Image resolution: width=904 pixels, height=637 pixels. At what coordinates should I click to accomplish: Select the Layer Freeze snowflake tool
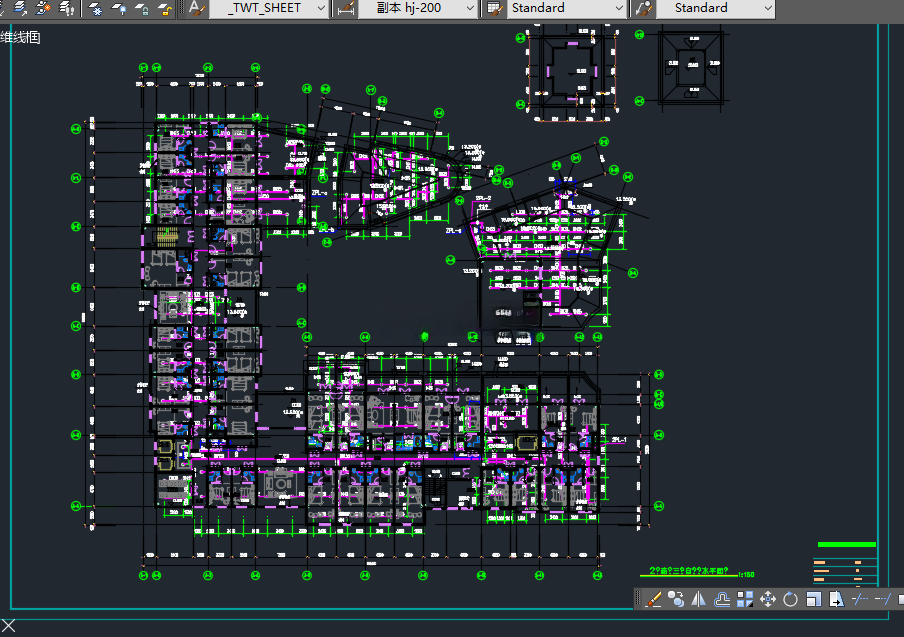tap(96, 8)
